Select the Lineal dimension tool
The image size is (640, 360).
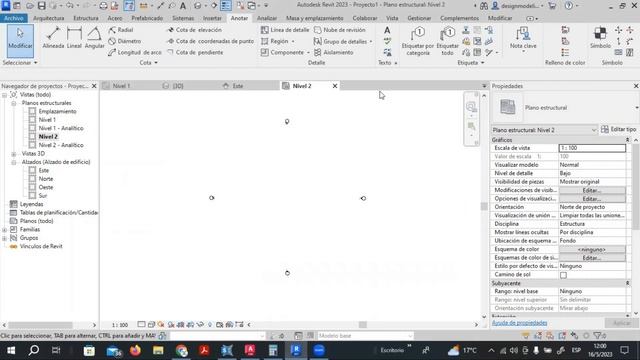coord(74,38)
